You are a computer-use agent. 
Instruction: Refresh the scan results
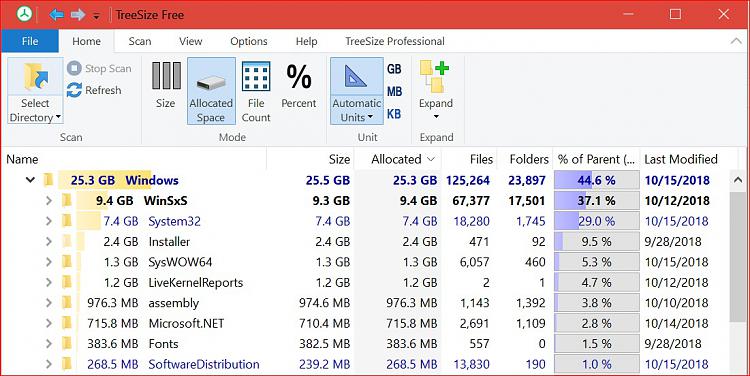(x=94, y=90)
